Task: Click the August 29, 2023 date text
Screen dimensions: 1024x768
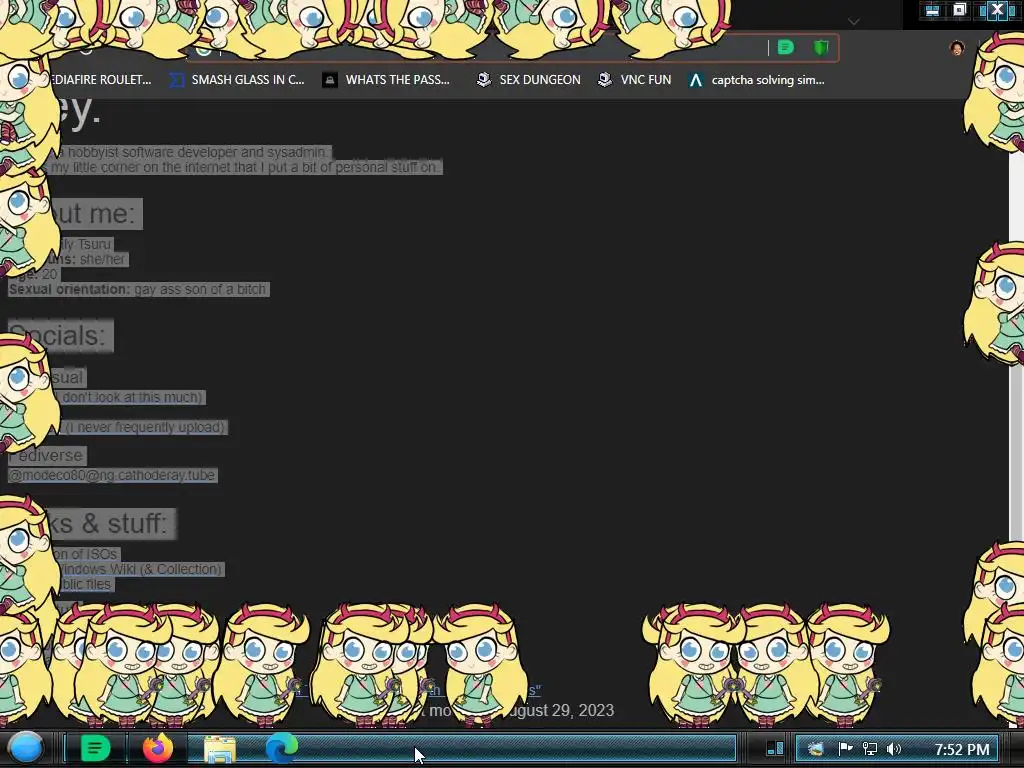Action: [x=561, y=711]
